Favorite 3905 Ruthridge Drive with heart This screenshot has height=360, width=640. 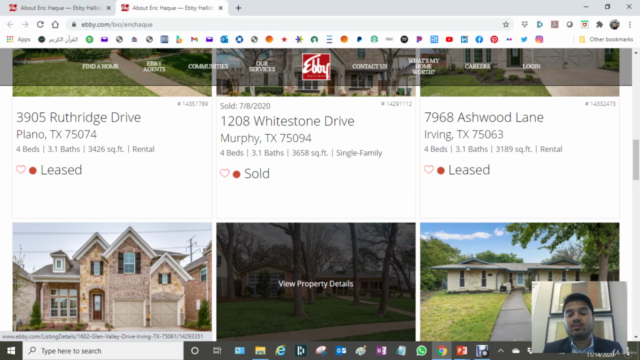21,169
